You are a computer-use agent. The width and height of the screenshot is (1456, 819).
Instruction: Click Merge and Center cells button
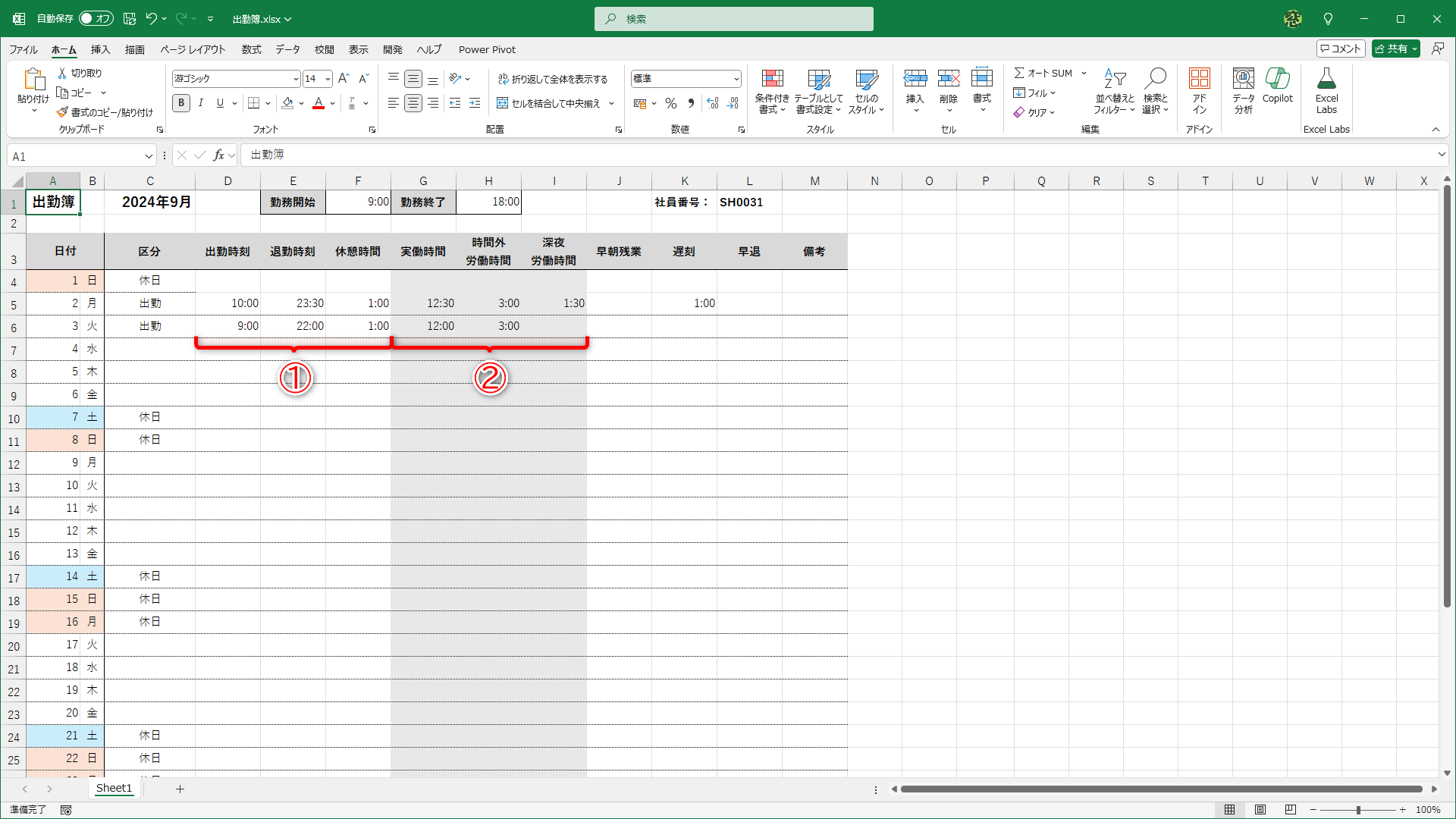[548, 103]
